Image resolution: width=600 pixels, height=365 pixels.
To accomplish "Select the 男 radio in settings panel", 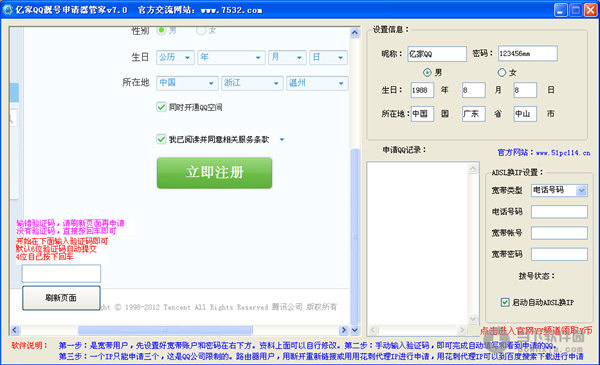I will [427, 72].
